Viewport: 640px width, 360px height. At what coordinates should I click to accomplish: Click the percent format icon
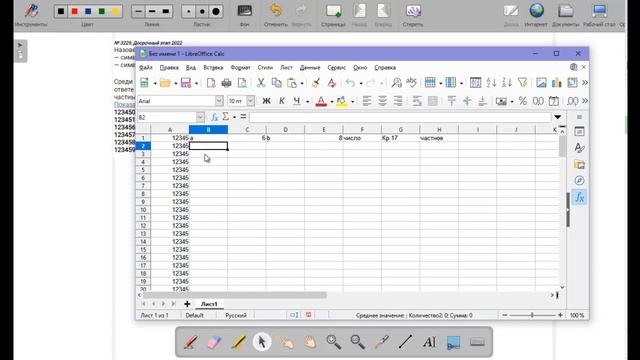pos(522,101)
